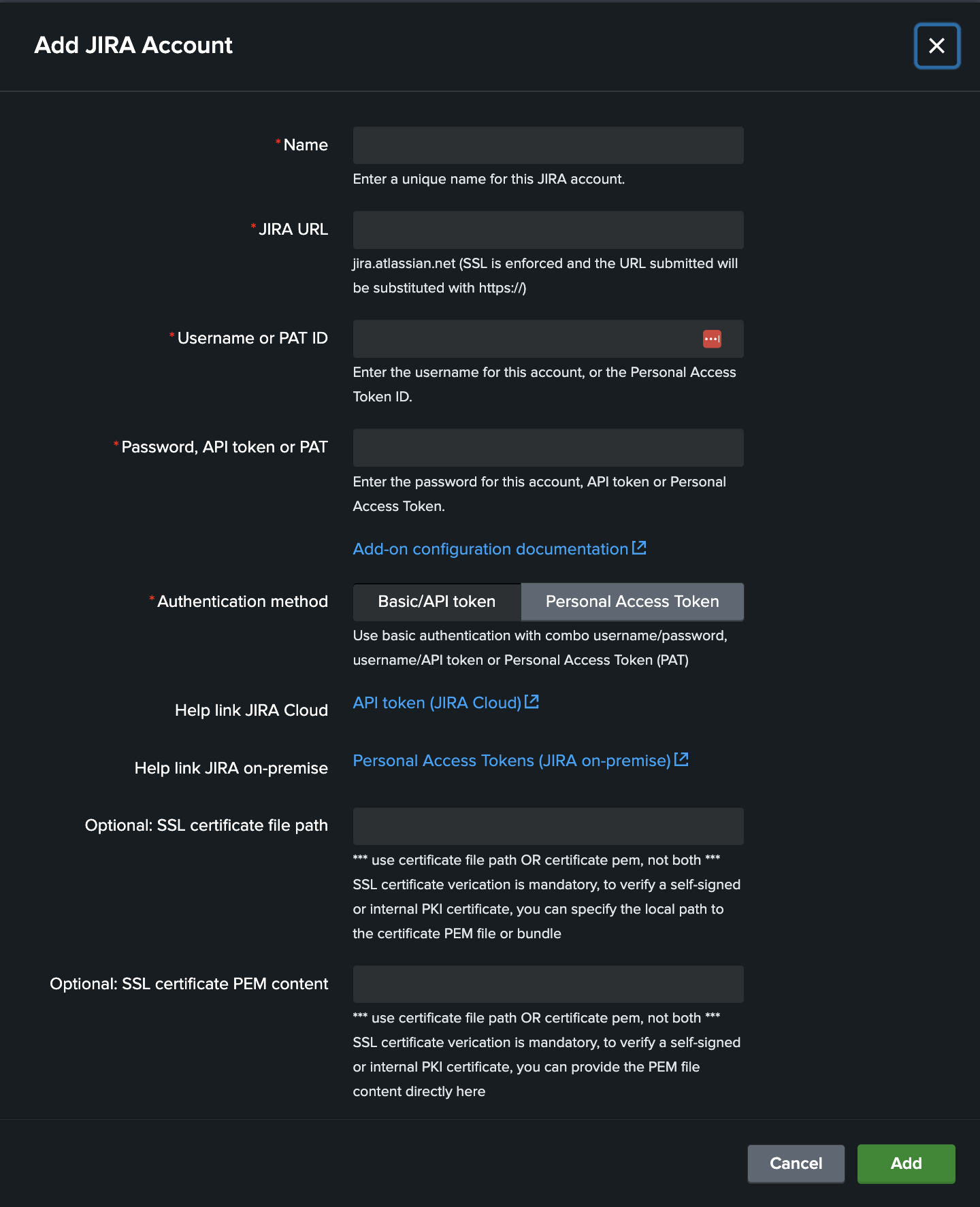Click external link icon next to API token (JIRA Cloud)
Screen dimensions: 980x1207
coord(532,701)
